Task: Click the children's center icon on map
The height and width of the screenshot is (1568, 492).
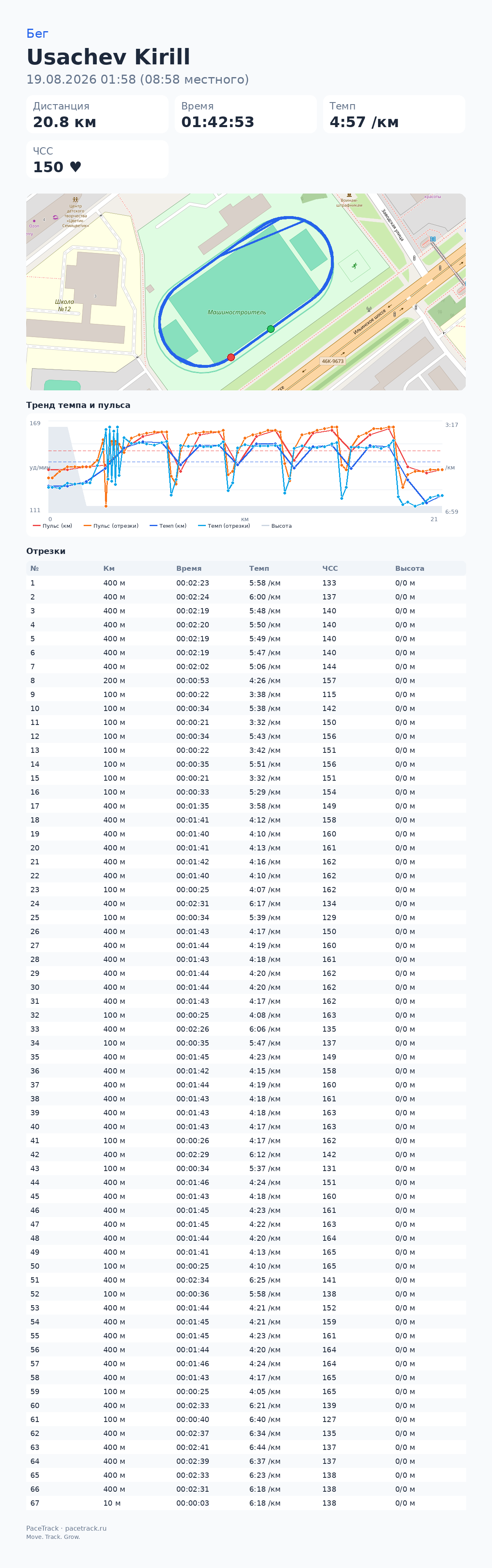Action: click(75, 199)
